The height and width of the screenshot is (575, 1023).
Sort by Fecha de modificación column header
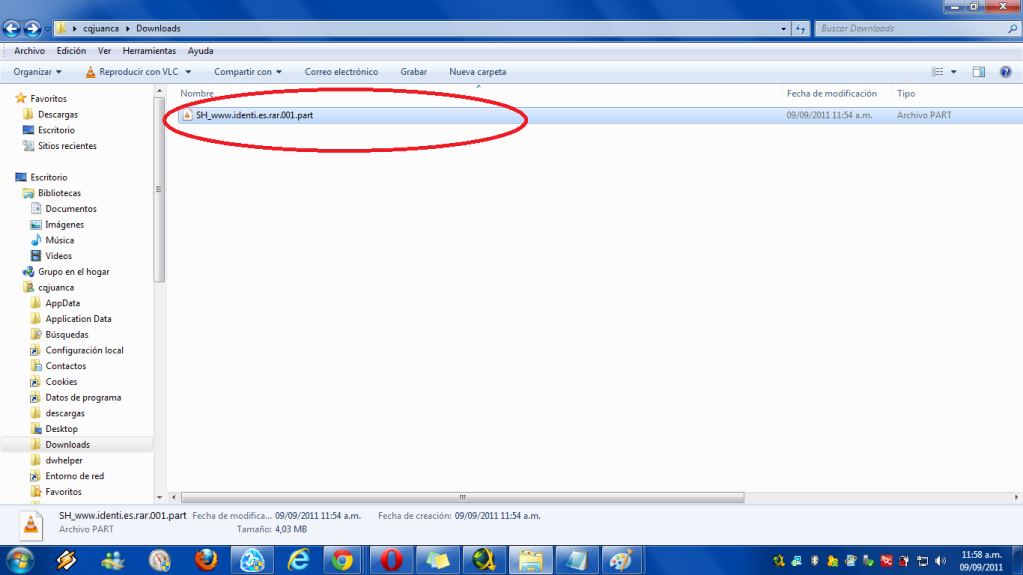832,94
